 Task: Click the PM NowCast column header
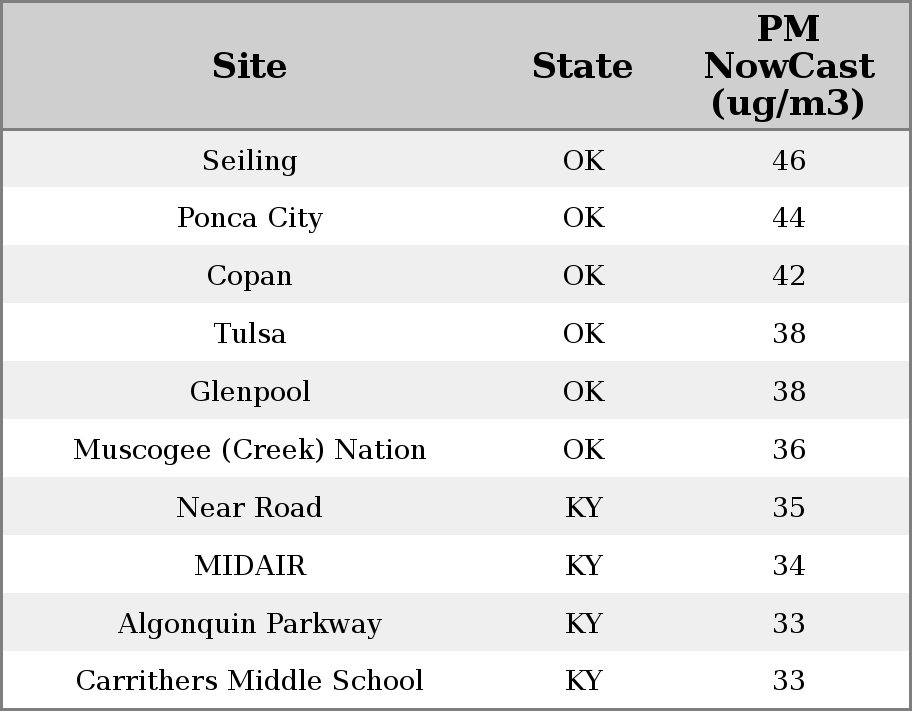tap(788, 67)
